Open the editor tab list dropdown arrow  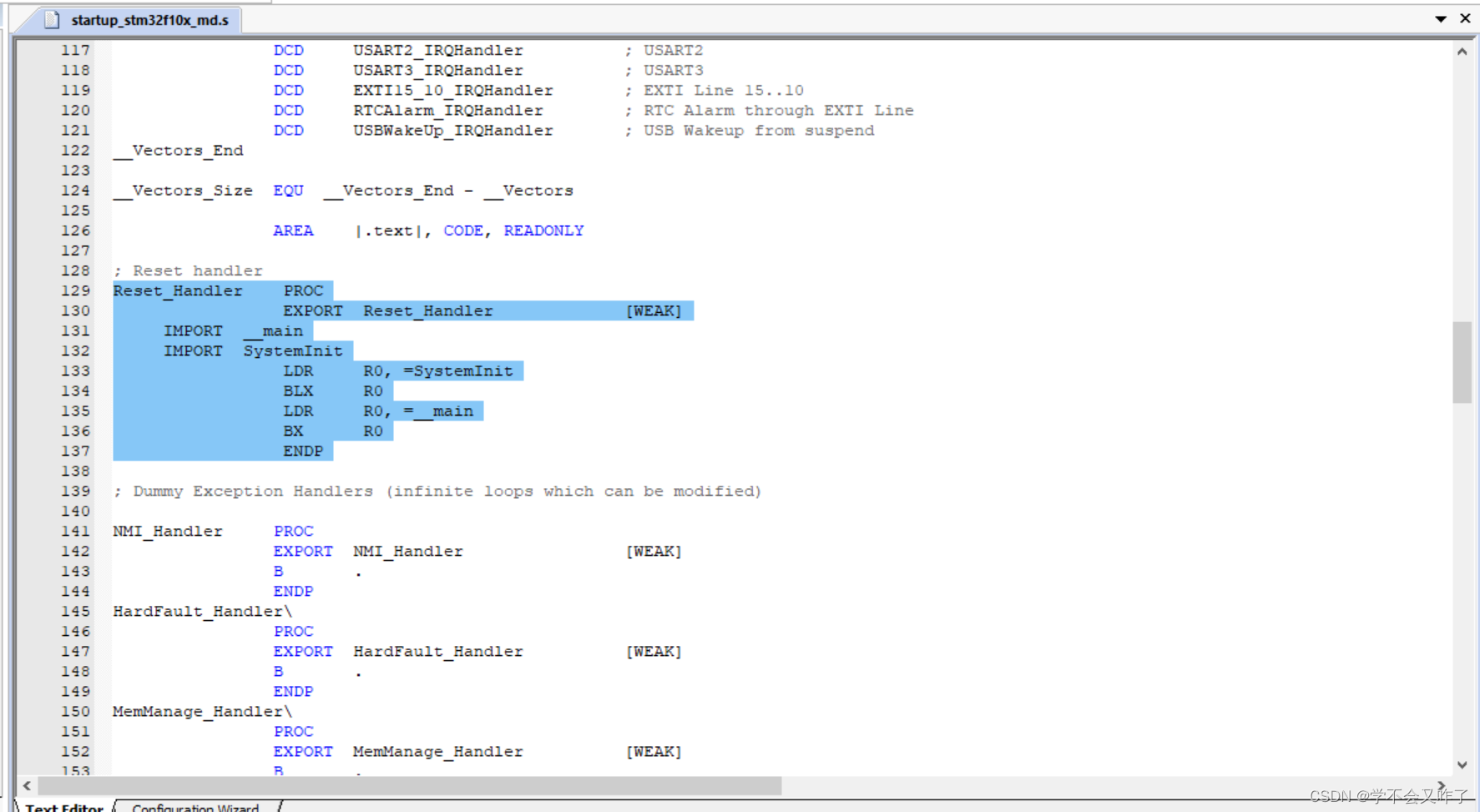1441,18
